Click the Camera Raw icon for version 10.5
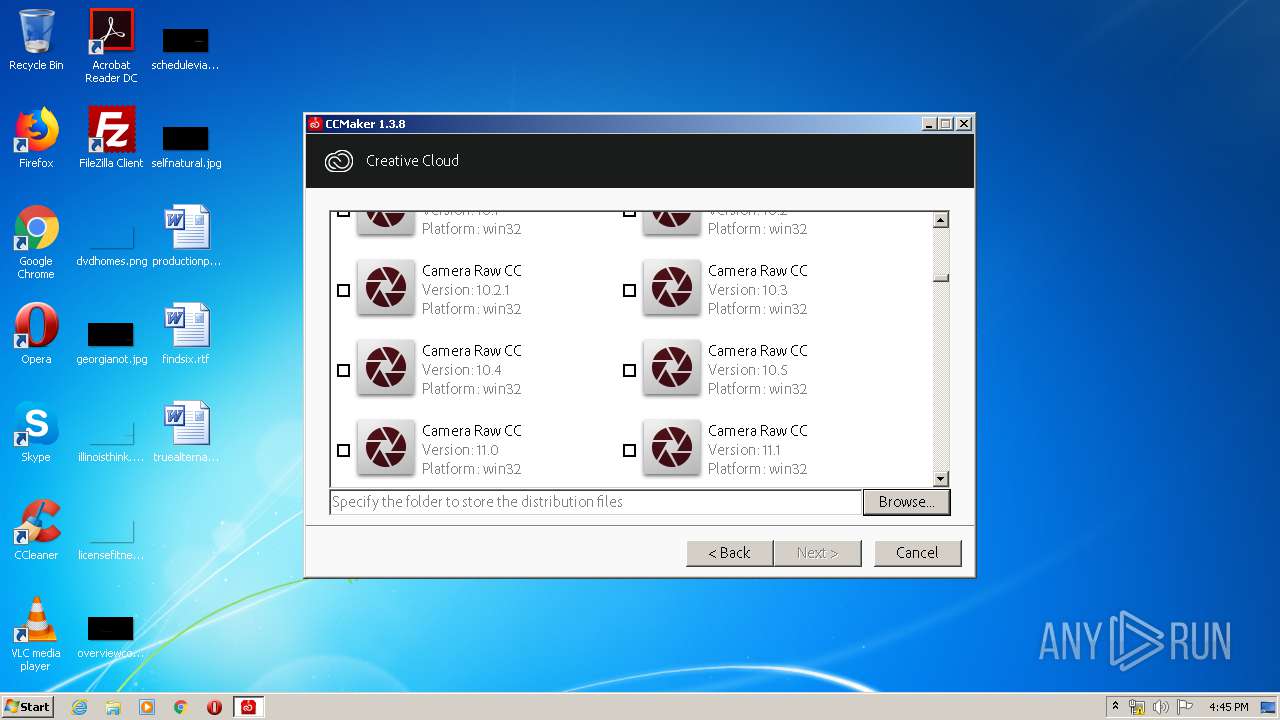This screenshot has height=720, width=1280. [672, 368]
